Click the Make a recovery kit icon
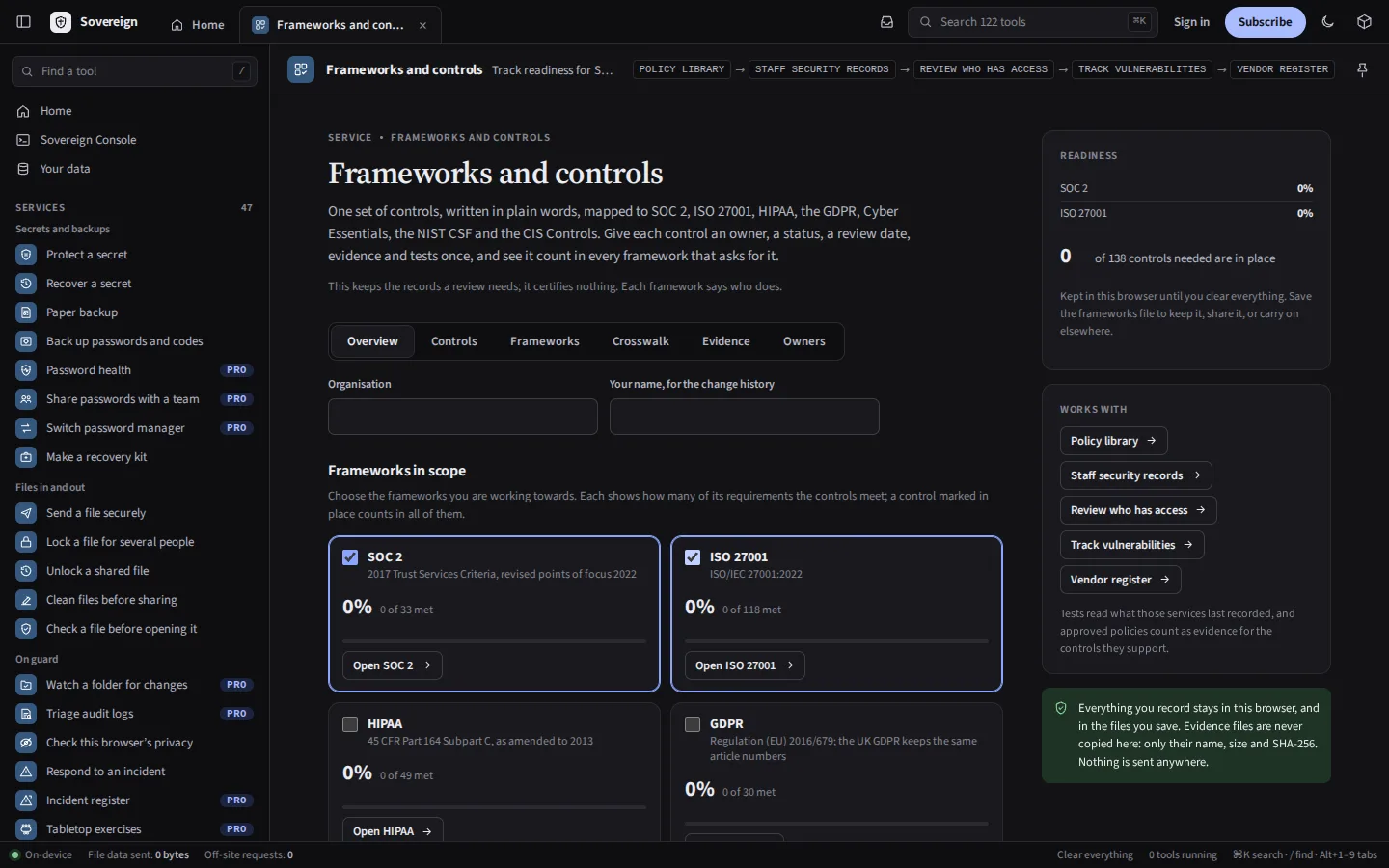This screenshot has width=1389, height=868. point(26,457)
